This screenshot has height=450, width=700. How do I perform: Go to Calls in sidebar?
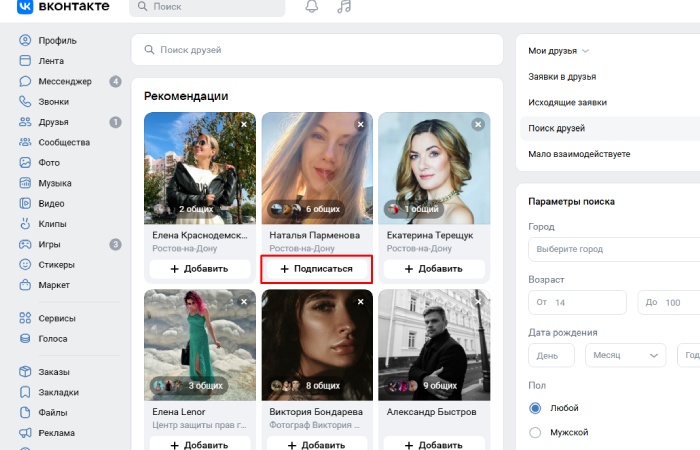55,101
